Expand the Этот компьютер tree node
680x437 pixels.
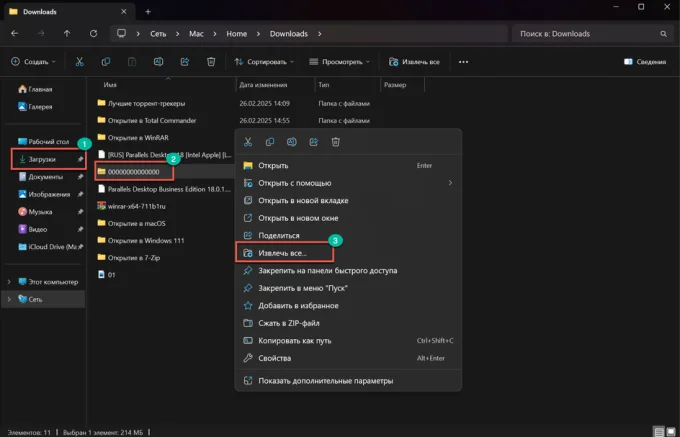point(9,282)
